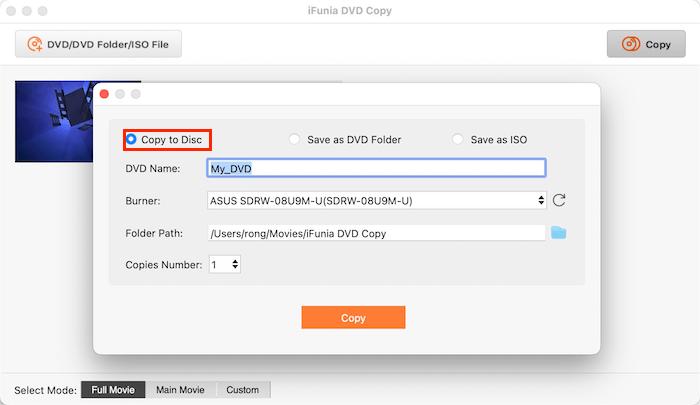The height and width of the screenshot is (405, 700).
Task: Open the blue folder browse icon
Action: (x=558, y=233)
